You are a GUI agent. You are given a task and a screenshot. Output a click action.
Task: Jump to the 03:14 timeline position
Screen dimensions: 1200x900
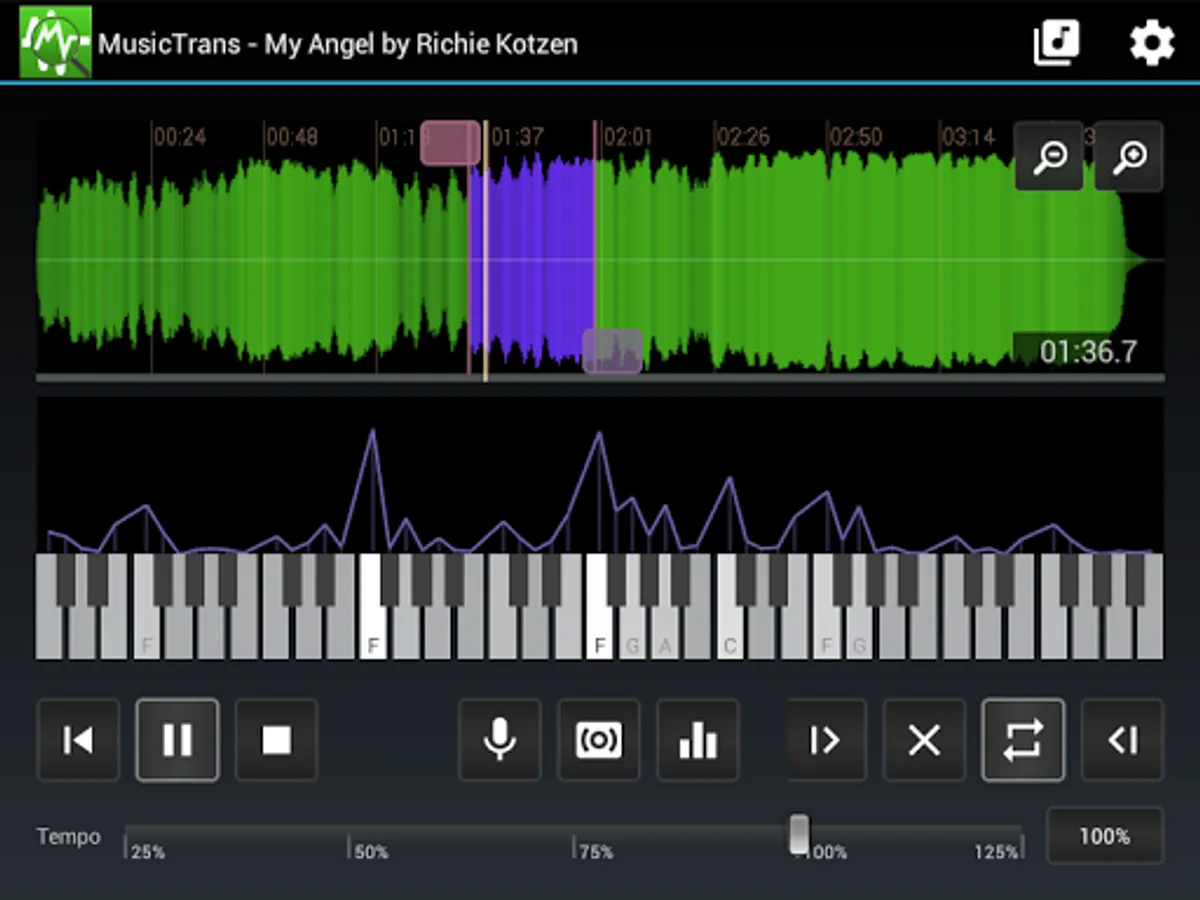(968, 137)
